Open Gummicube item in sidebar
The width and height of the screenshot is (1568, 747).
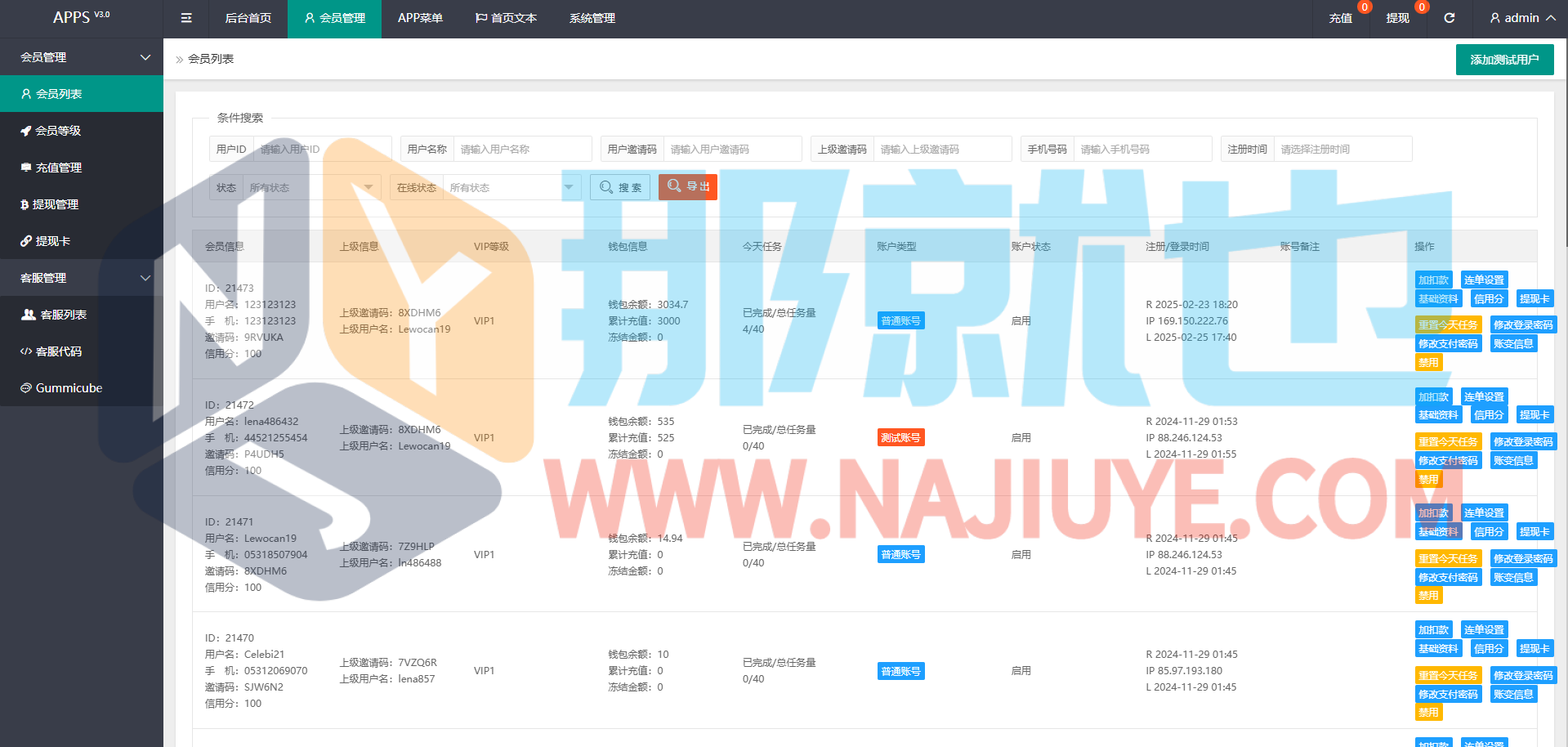coord(69,388)
